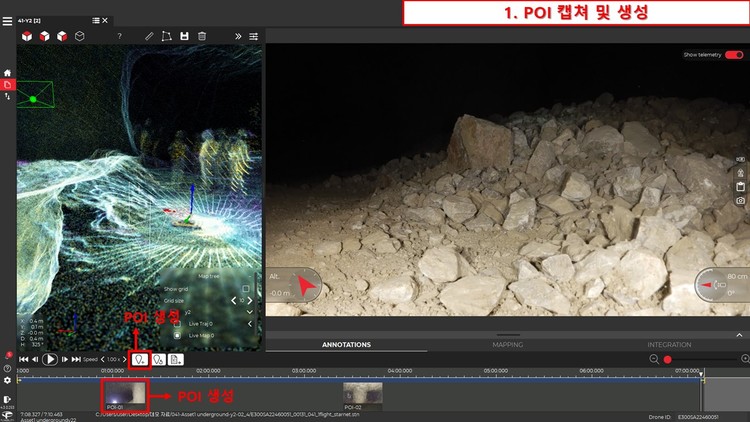Open the sidebar help circle icon
This screenshot has width=750, height=422.
(x=7, y=368)
